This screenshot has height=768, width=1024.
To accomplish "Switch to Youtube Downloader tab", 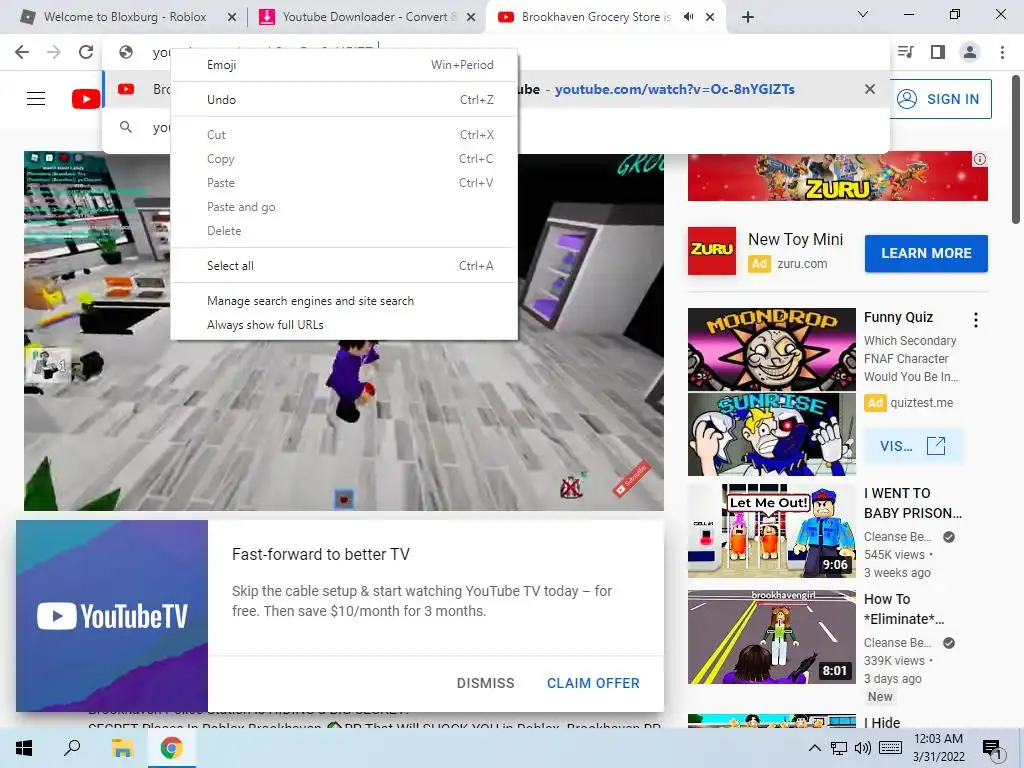I will (369, 17).
